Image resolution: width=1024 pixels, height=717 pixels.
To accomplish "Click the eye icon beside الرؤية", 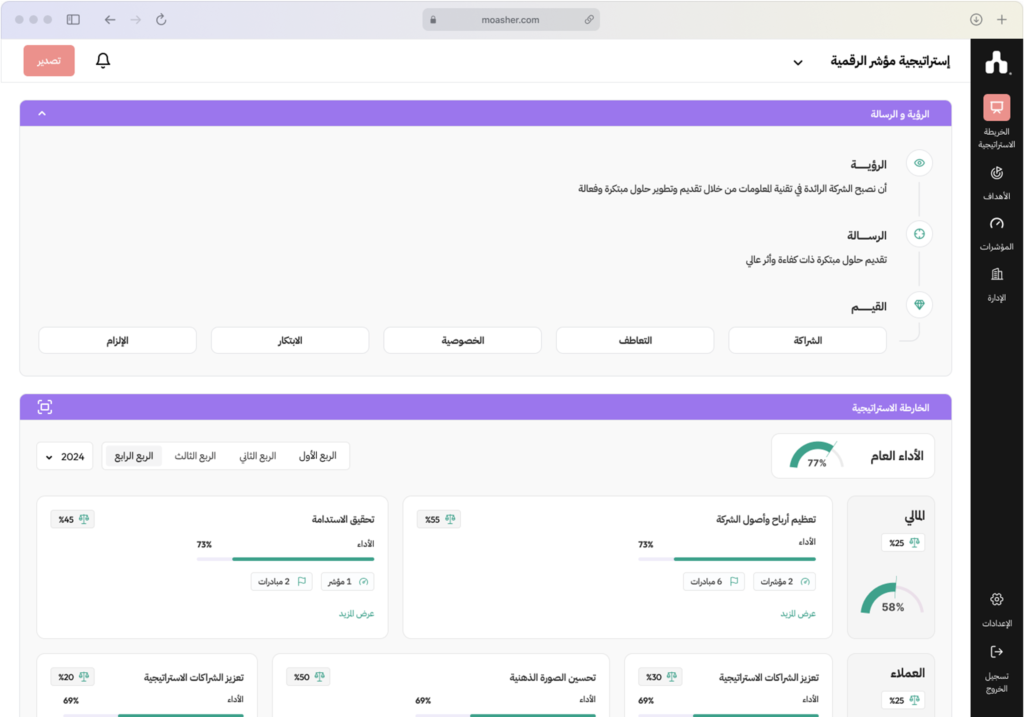I will coord(920,163).
